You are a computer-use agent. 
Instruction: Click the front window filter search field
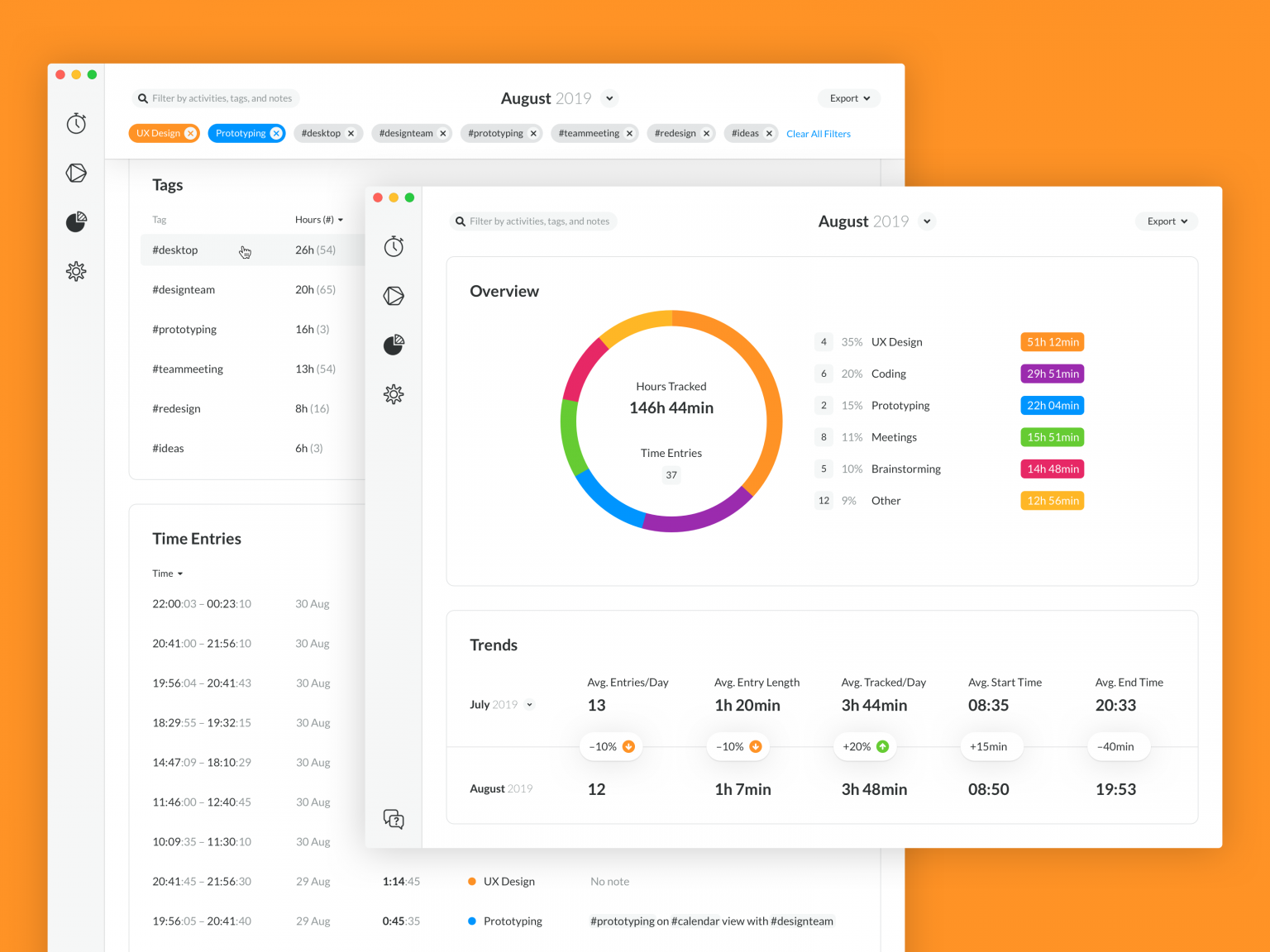click(532, 221)
